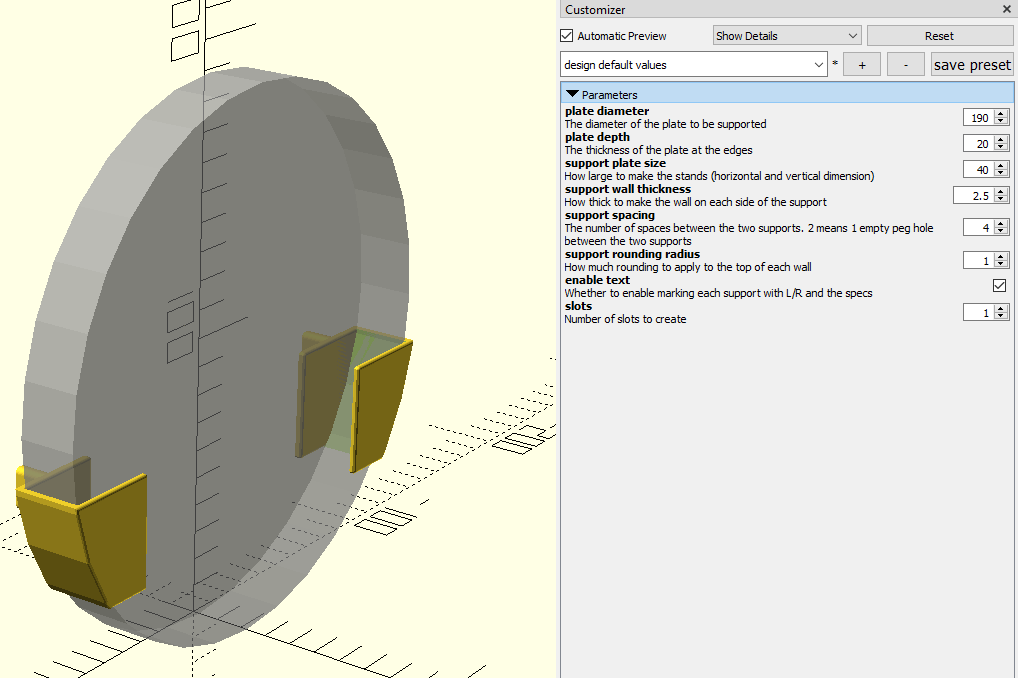1018x678 pixels.
Task: Increase support spacing with up arrow
Action: pos(1001,223)
